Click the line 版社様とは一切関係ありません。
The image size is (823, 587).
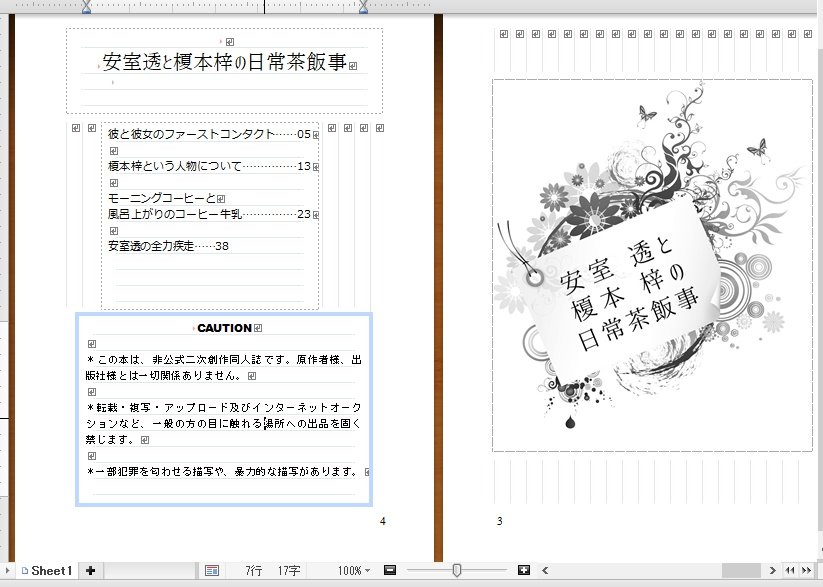[164, 375]
